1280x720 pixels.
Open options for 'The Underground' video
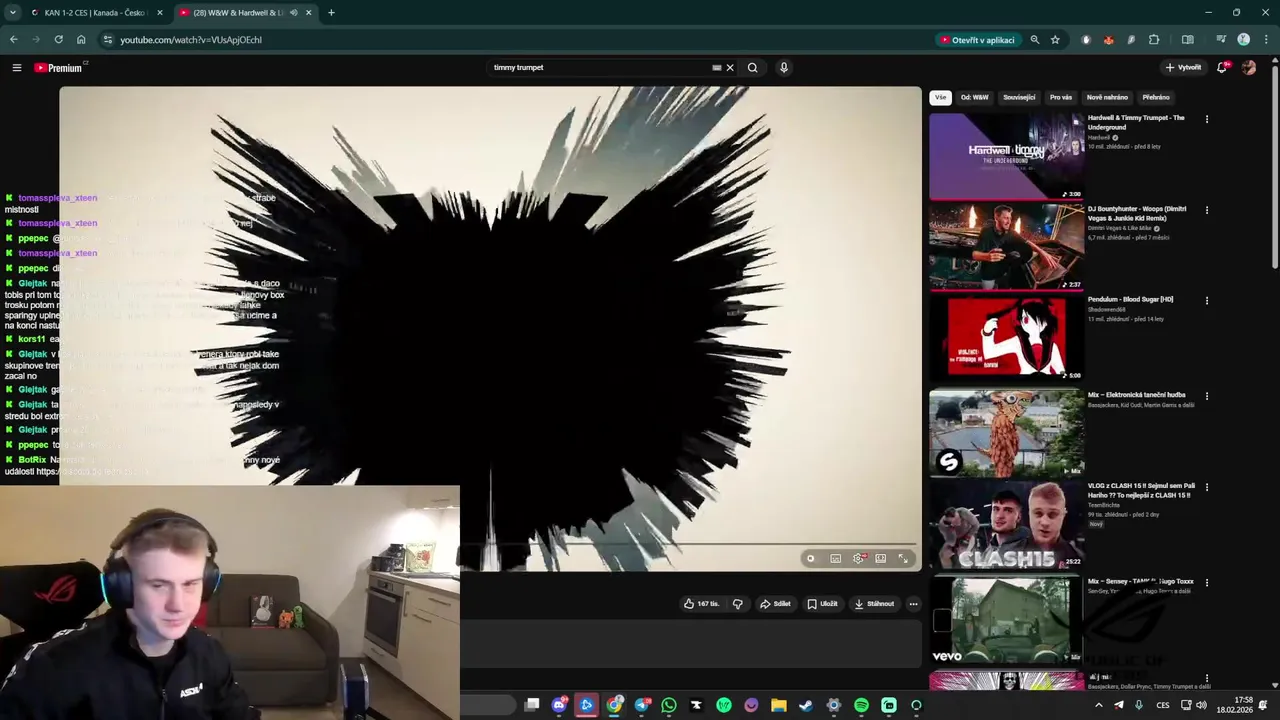click(1206, 119)
